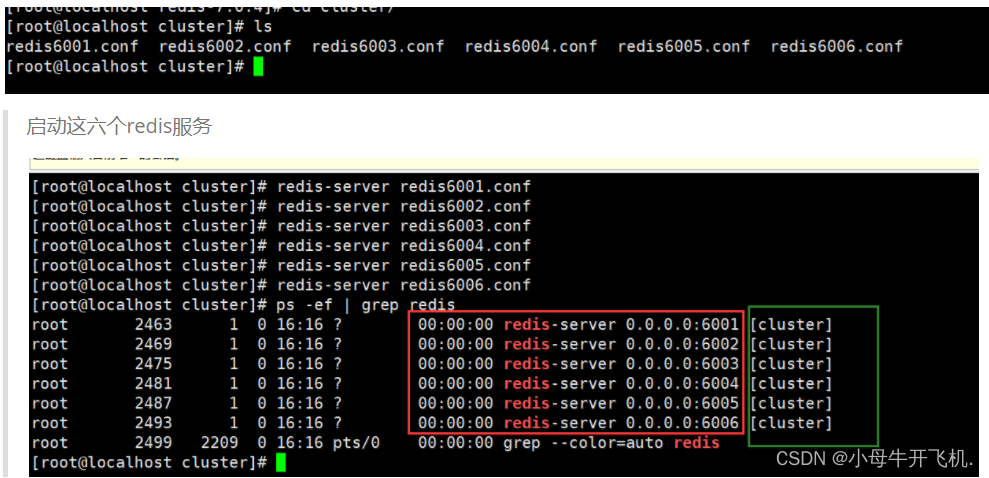Click [cluster] label on the 6006 row
989x478 pixels.
[791, 423]
